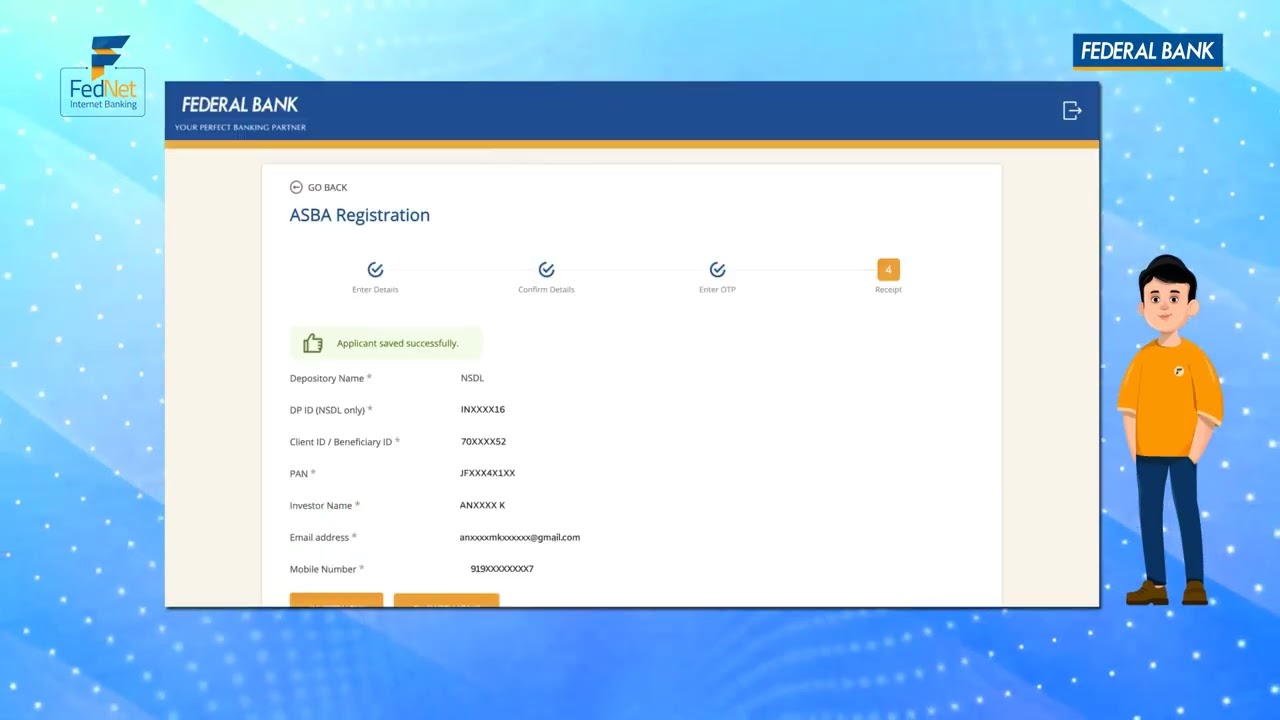Click the thumbs-up success icon
This screenshot has width=1280, height=720.
point(313,343)
